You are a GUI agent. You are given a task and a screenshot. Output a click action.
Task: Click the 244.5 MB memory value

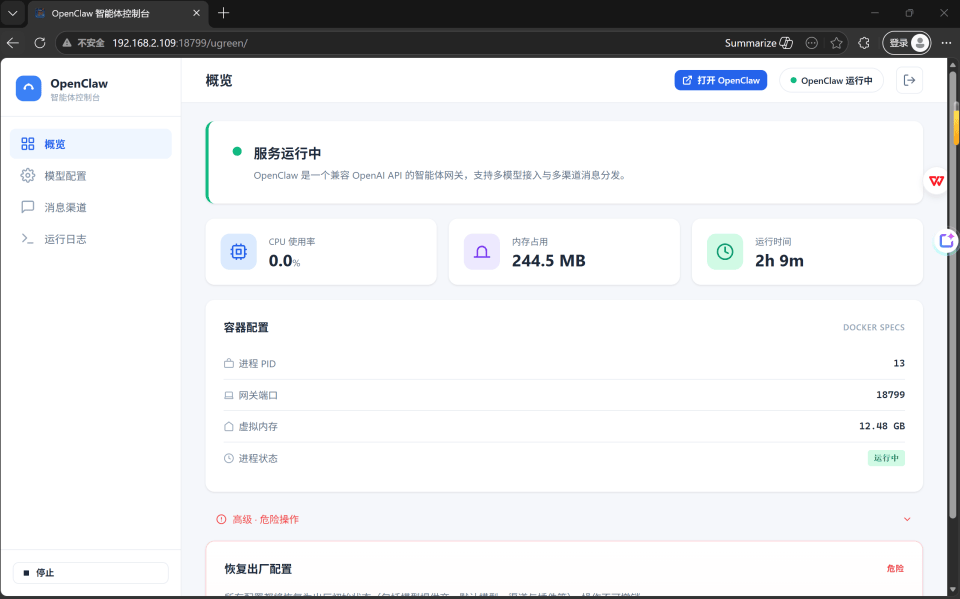pyautogui.click(x=549, y=261)
